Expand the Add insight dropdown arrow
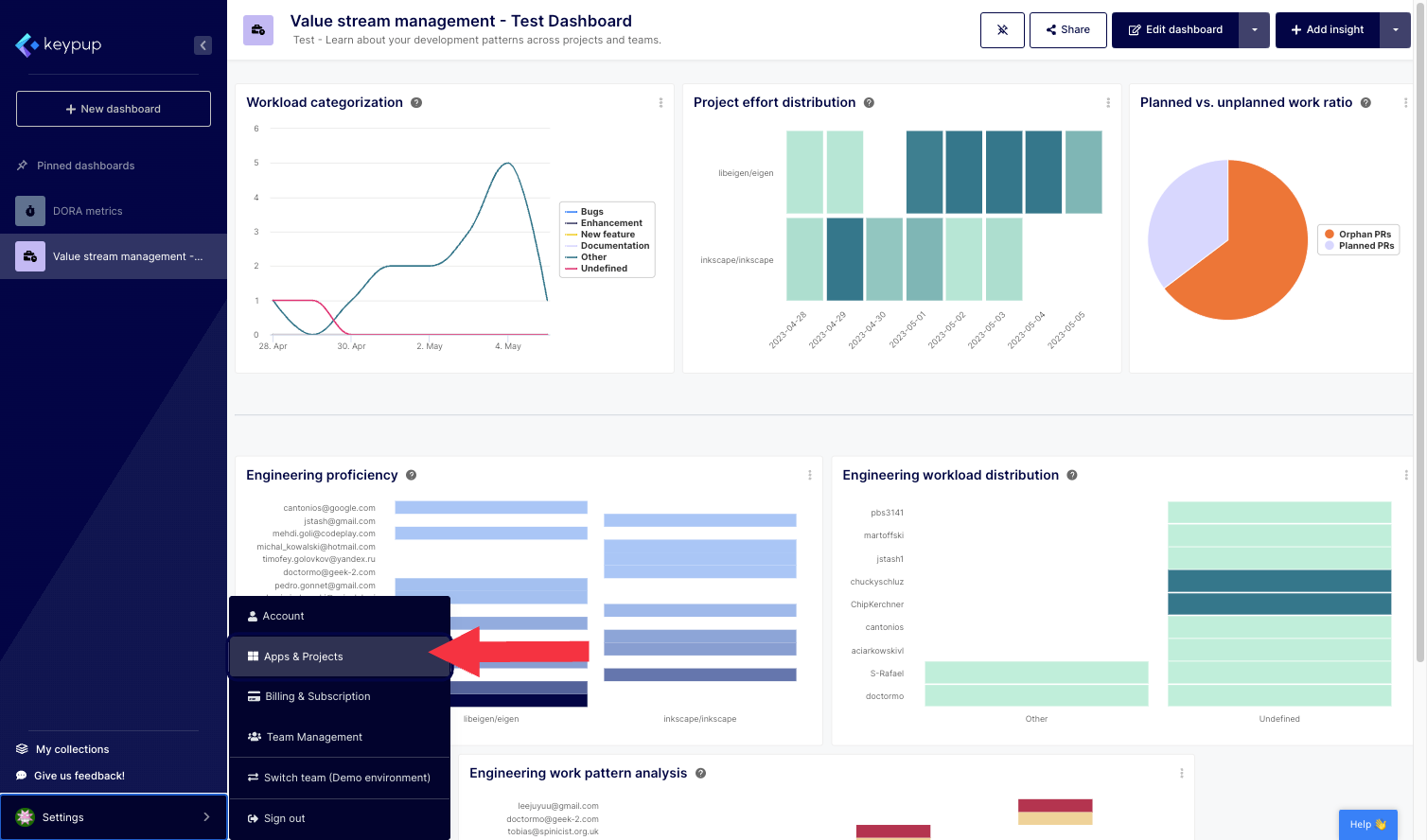1427x840 pixels. [1395, 30]
